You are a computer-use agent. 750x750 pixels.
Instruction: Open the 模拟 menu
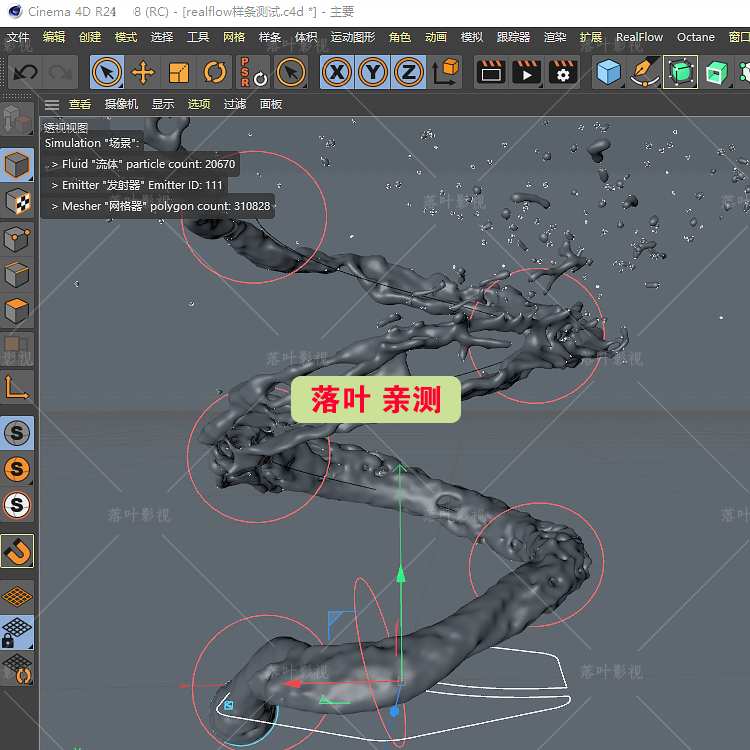click(472, 37)
